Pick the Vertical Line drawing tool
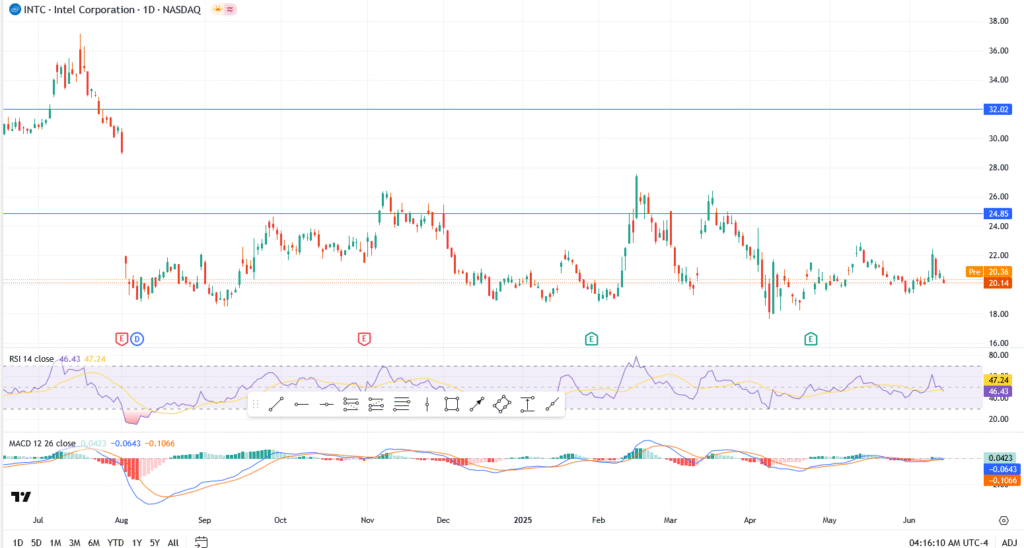Screen dimensions: 1024x548 (427, 404)
